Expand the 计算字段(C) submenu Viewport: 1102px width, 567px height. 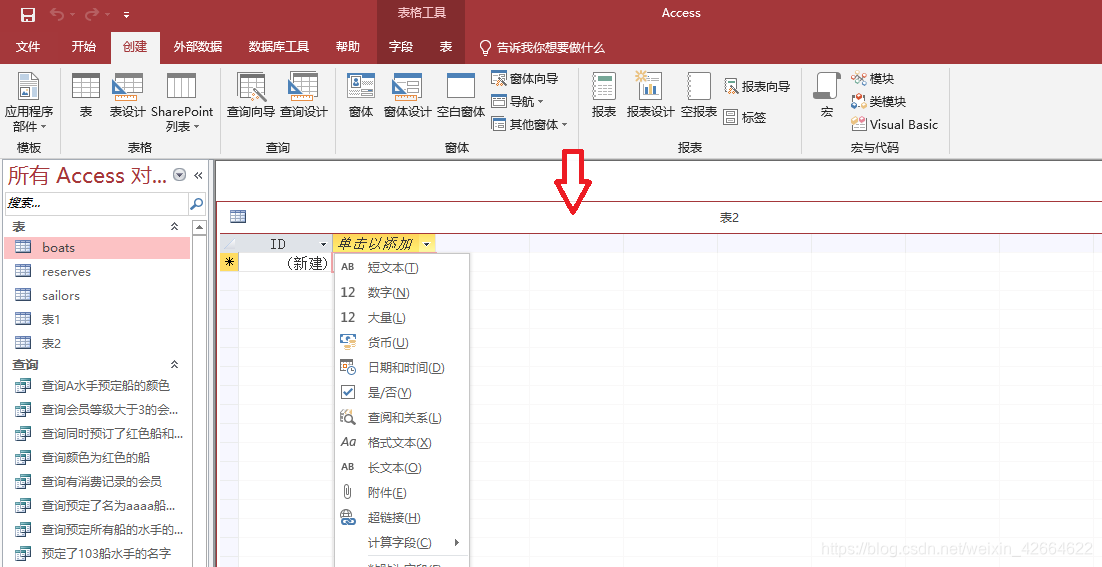(401, 542)
